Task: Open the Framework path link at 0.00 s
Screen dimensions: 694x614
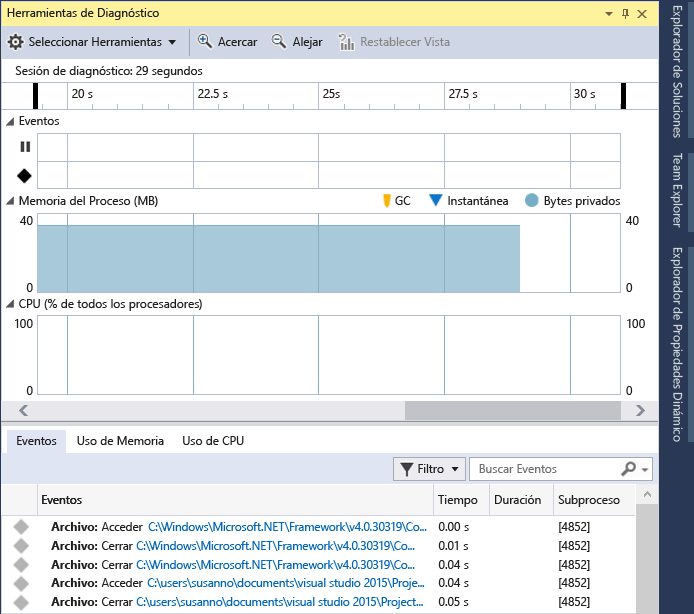Action: pos(287,527)
